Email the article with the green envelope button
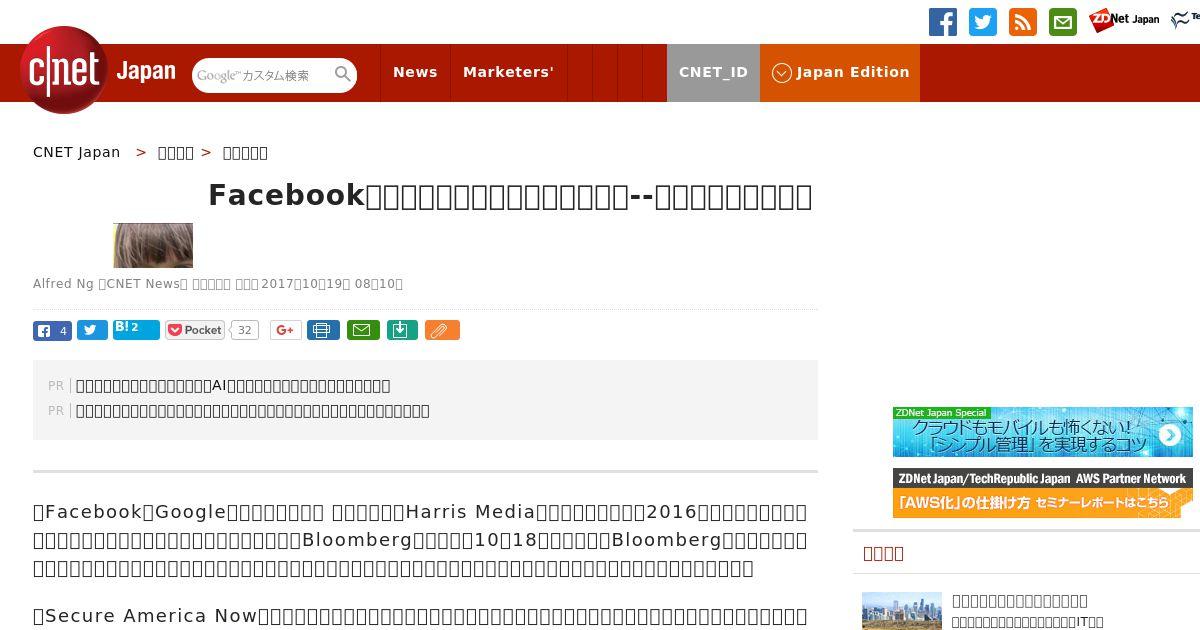This screenshot has height=630, width=1200. pyautogui.click(x=363, y=330)
